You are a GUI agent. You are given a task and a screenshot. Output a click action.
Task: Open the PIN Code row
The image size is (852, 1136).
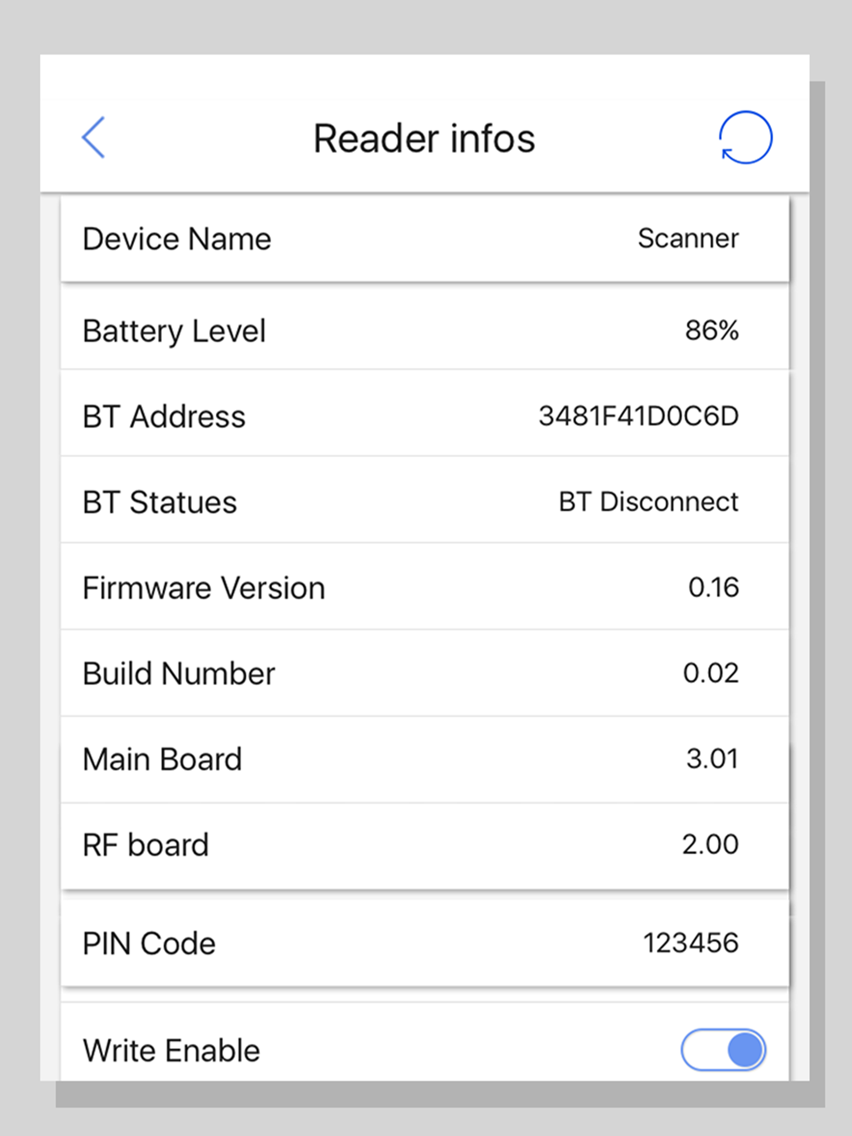click(x=425, y=943)
